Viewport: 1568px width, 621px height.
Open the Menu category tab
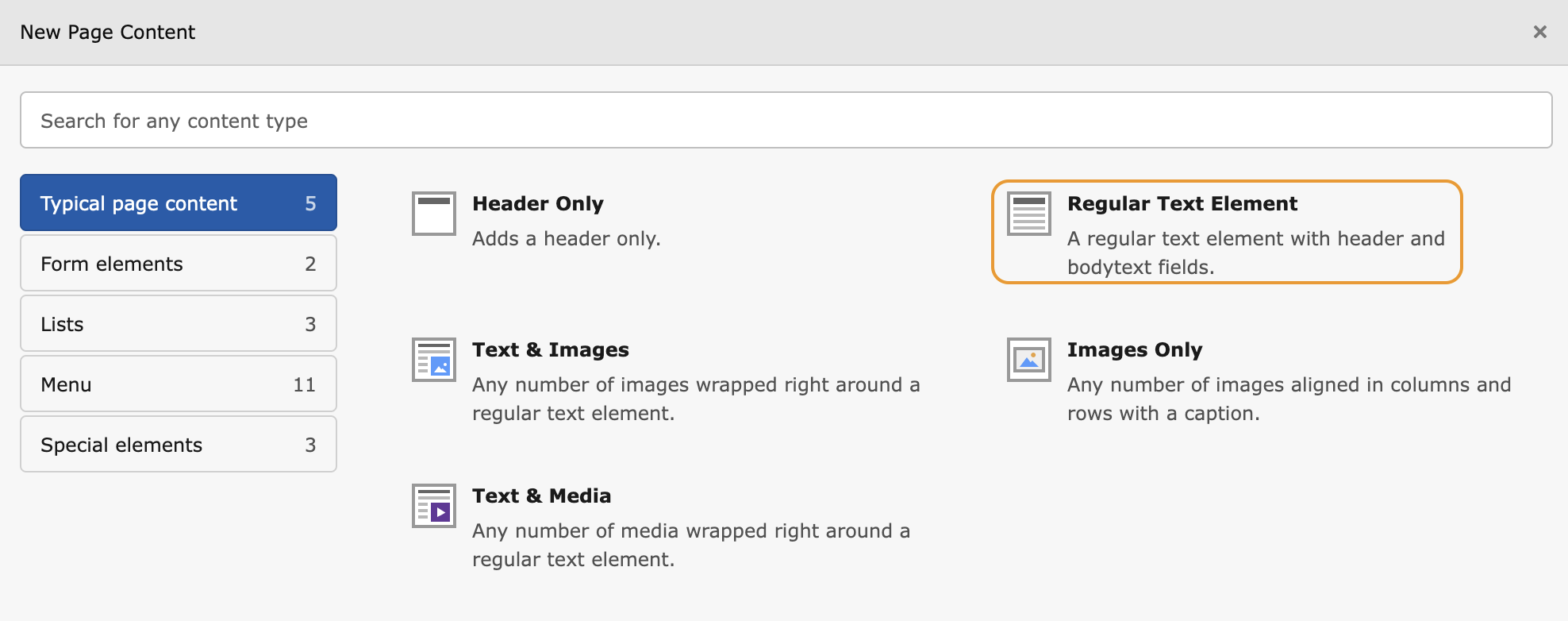179,384
